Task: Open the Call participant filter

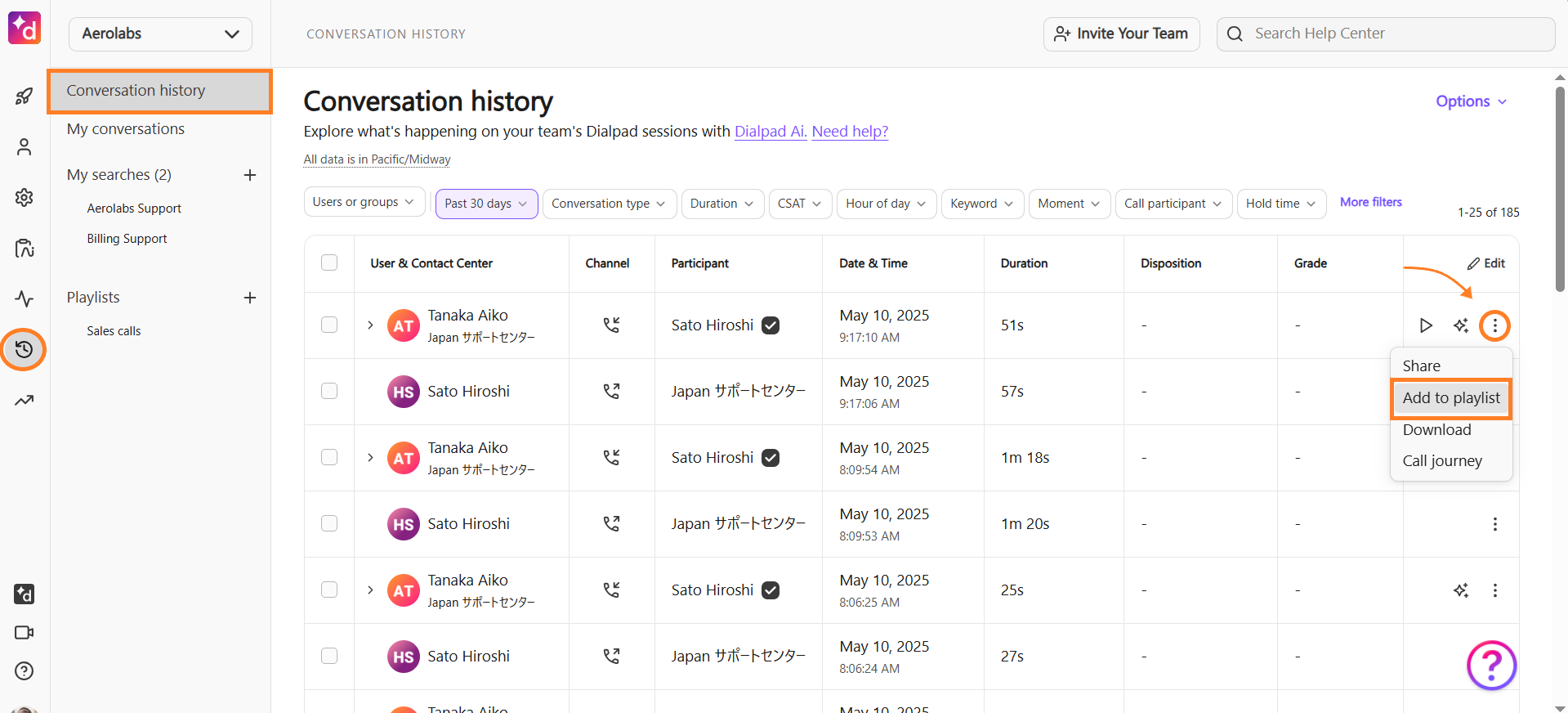Action: [x=1173, y=204]
